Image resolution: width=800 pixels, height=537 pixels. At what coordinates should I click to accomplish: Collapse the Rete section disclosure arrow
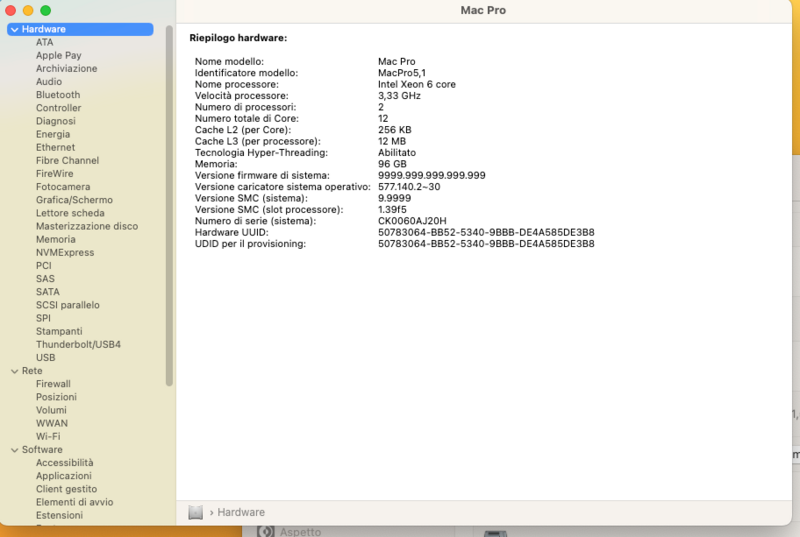[x=13, y=371]
